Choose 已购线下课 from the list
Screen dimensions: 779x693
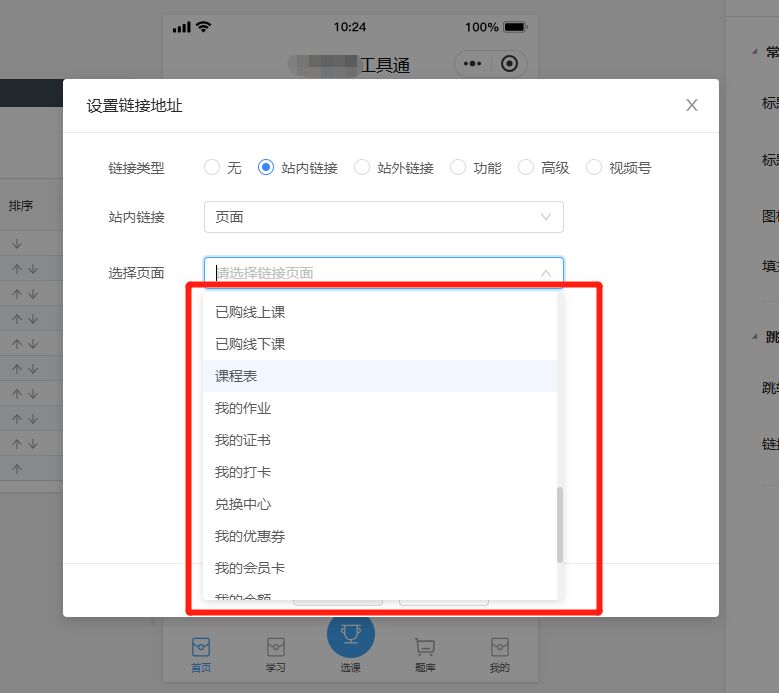tap(380, 344)
